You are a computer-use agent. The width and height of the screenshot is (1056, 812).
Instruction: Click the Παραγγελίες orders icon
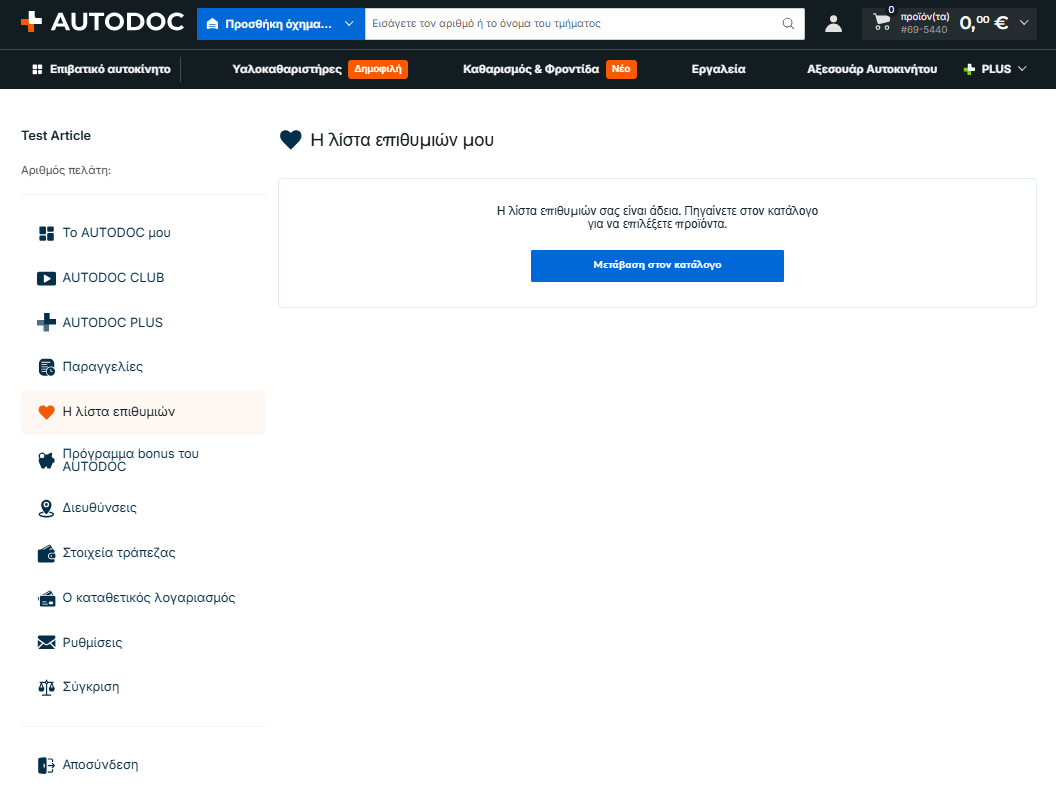[x=46, y=367]
